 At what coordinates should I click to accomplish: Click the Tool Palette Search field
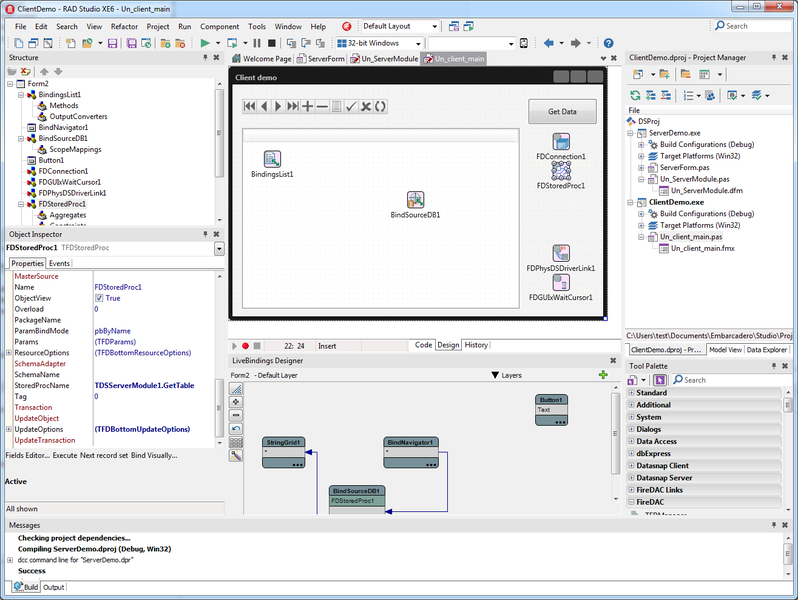click(x=731, y=380)
